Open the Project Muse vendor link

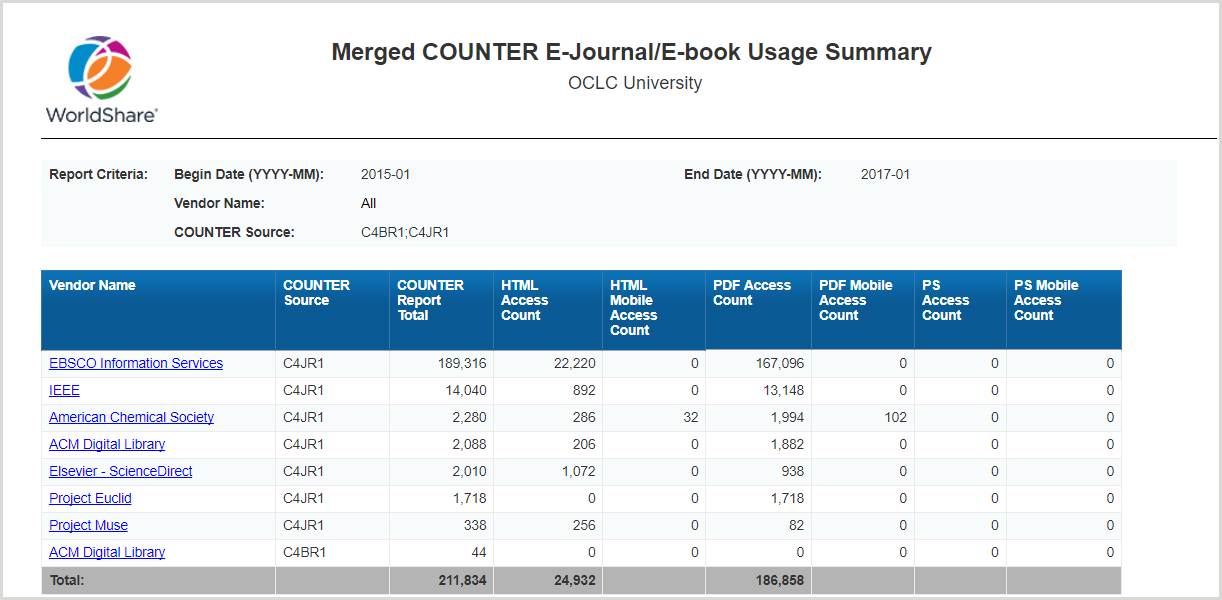pos(88,525)
